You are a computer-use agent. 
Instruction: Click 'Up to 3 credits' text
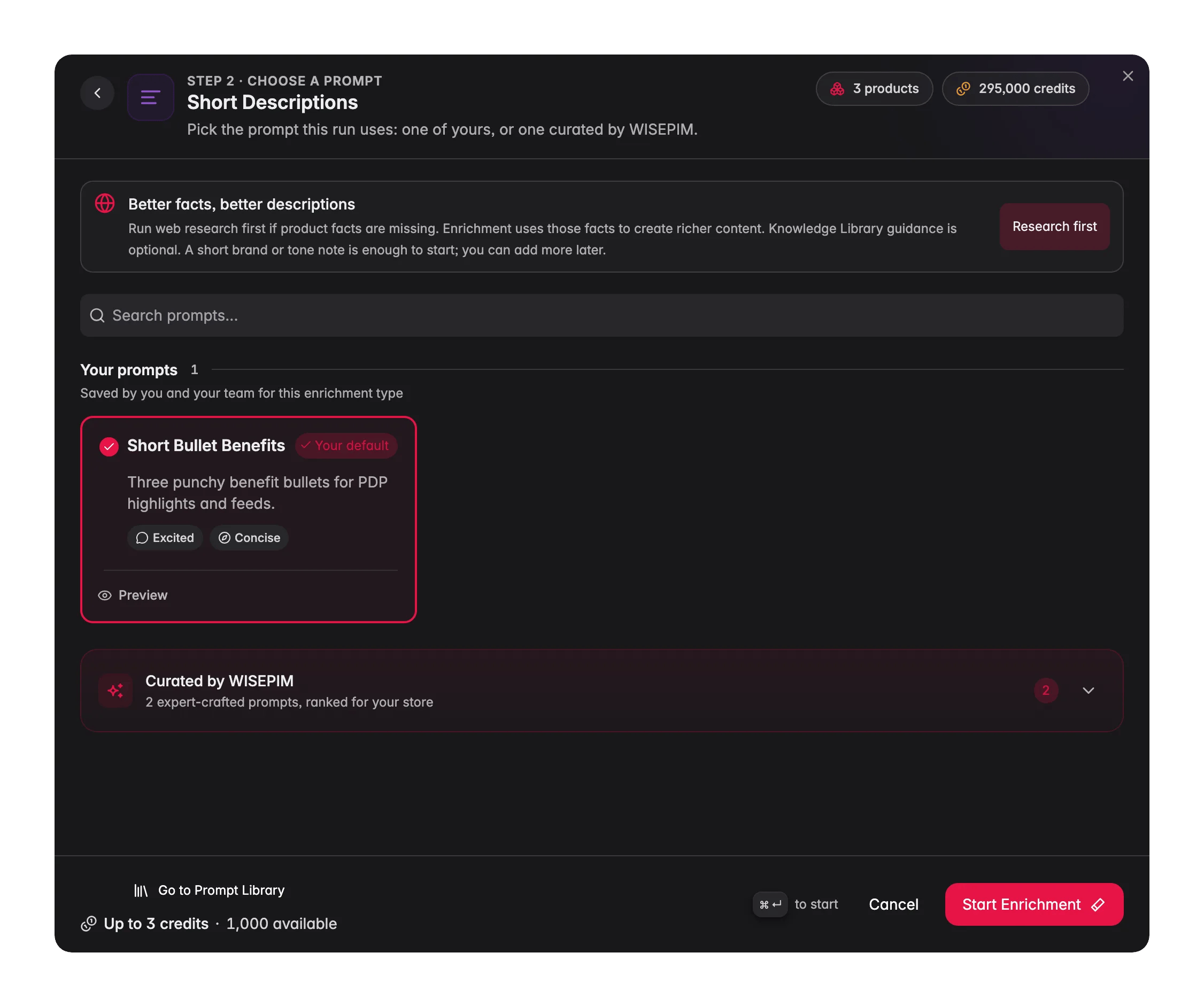[156, 923]
